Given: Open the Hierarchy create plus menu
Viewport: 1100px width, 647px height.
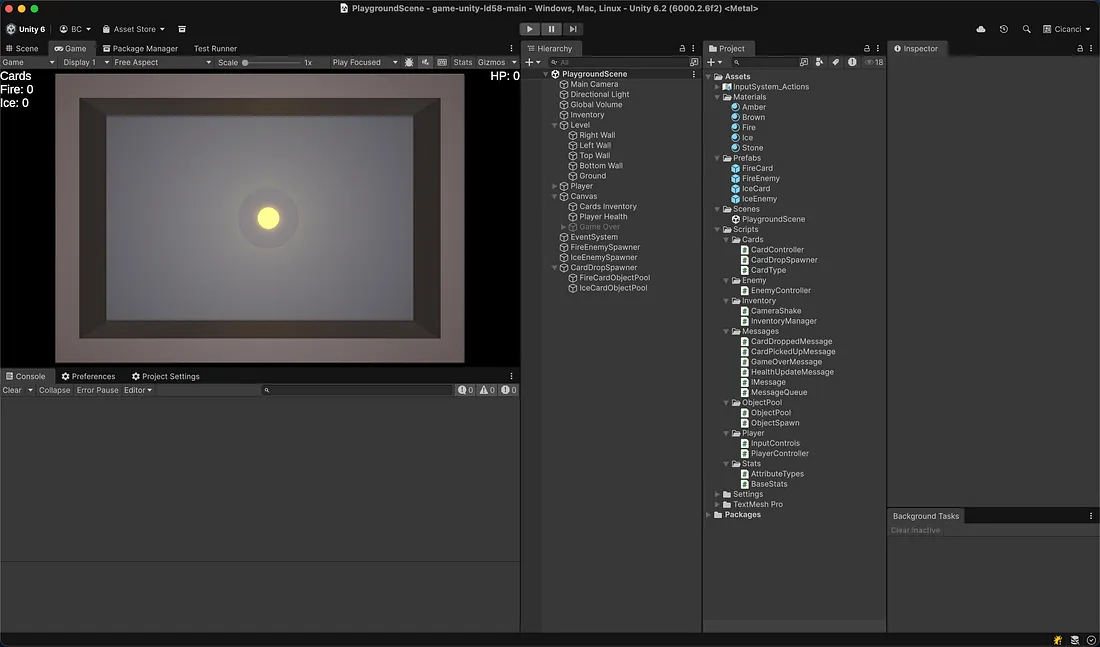Looking at the screenshot, I should pos(530,62).
